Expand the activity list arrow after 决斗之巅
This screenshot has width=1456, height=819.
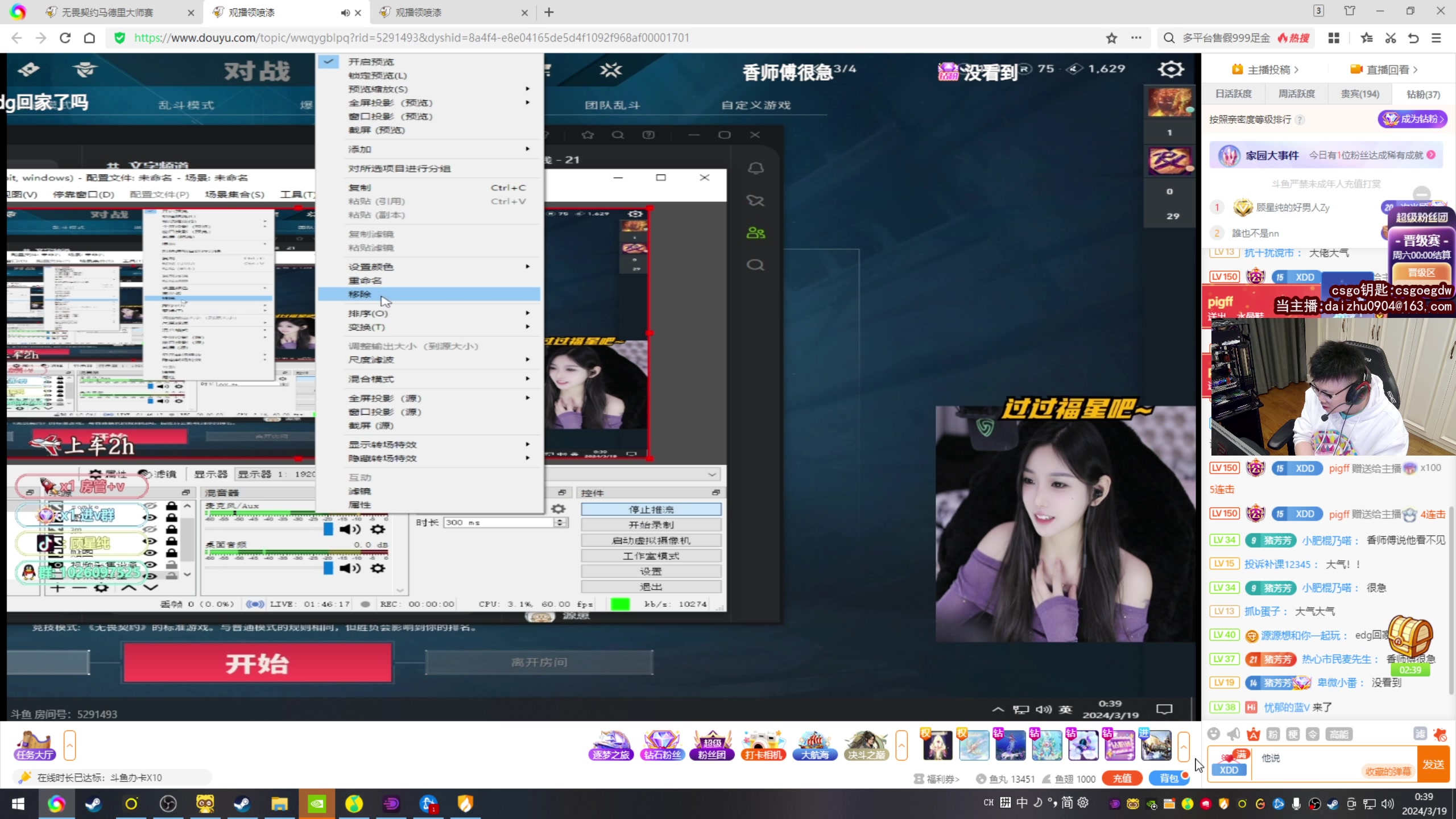(901, 745)
